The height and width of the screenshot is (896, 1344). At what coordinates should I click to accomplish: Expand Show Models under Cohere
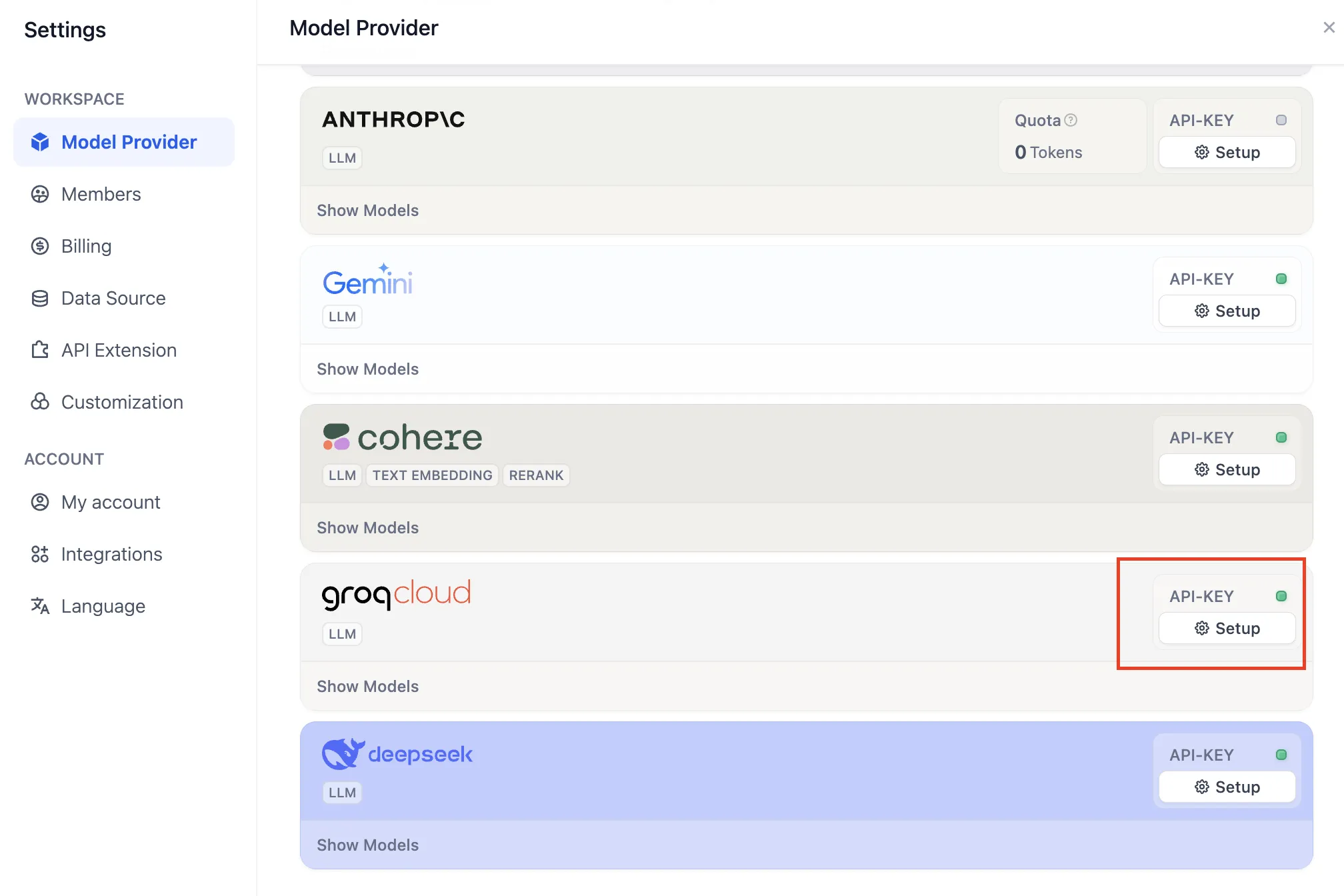coord(367,527)
